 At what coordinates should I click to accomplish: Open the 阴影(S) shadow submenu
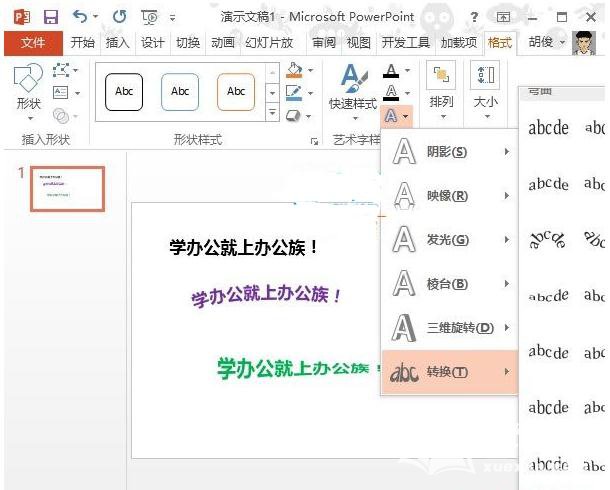click(x=450, y=152)
